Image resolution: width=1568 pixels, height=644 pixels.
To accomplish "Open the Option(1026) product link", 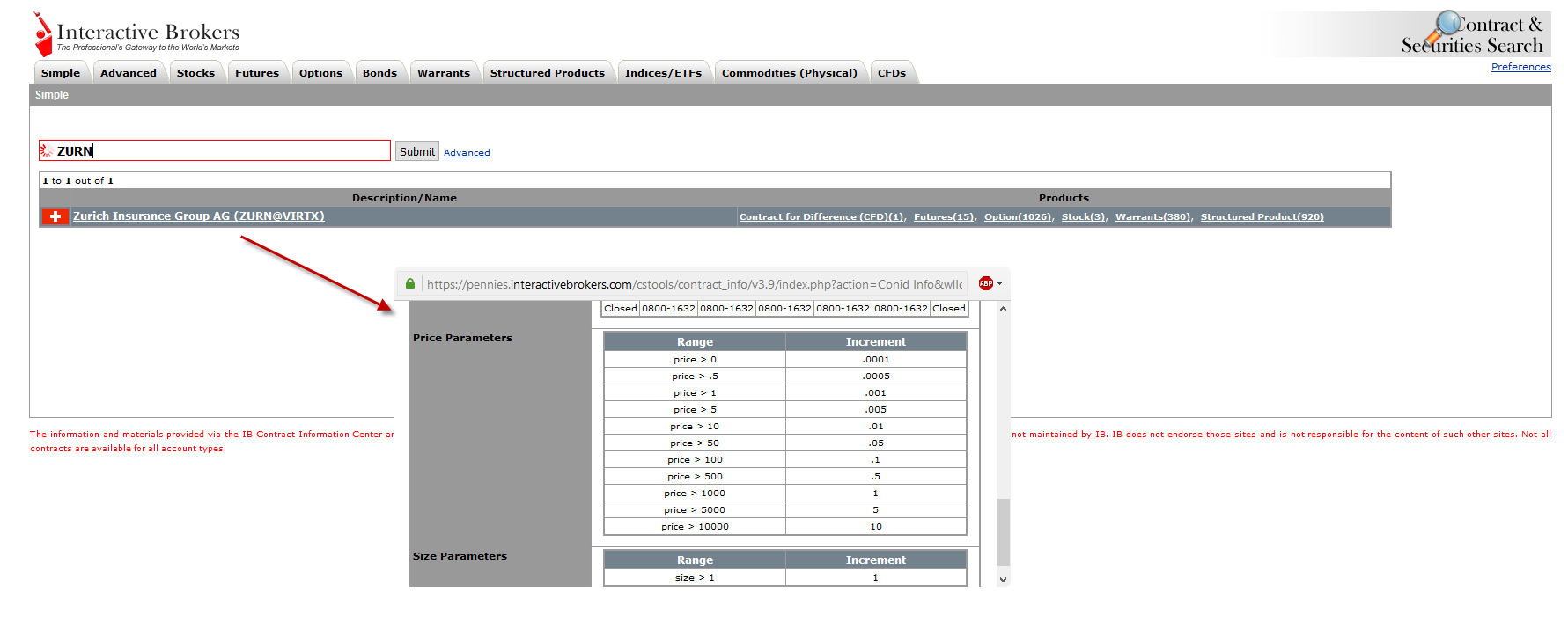I will [x=1018, y=217].
